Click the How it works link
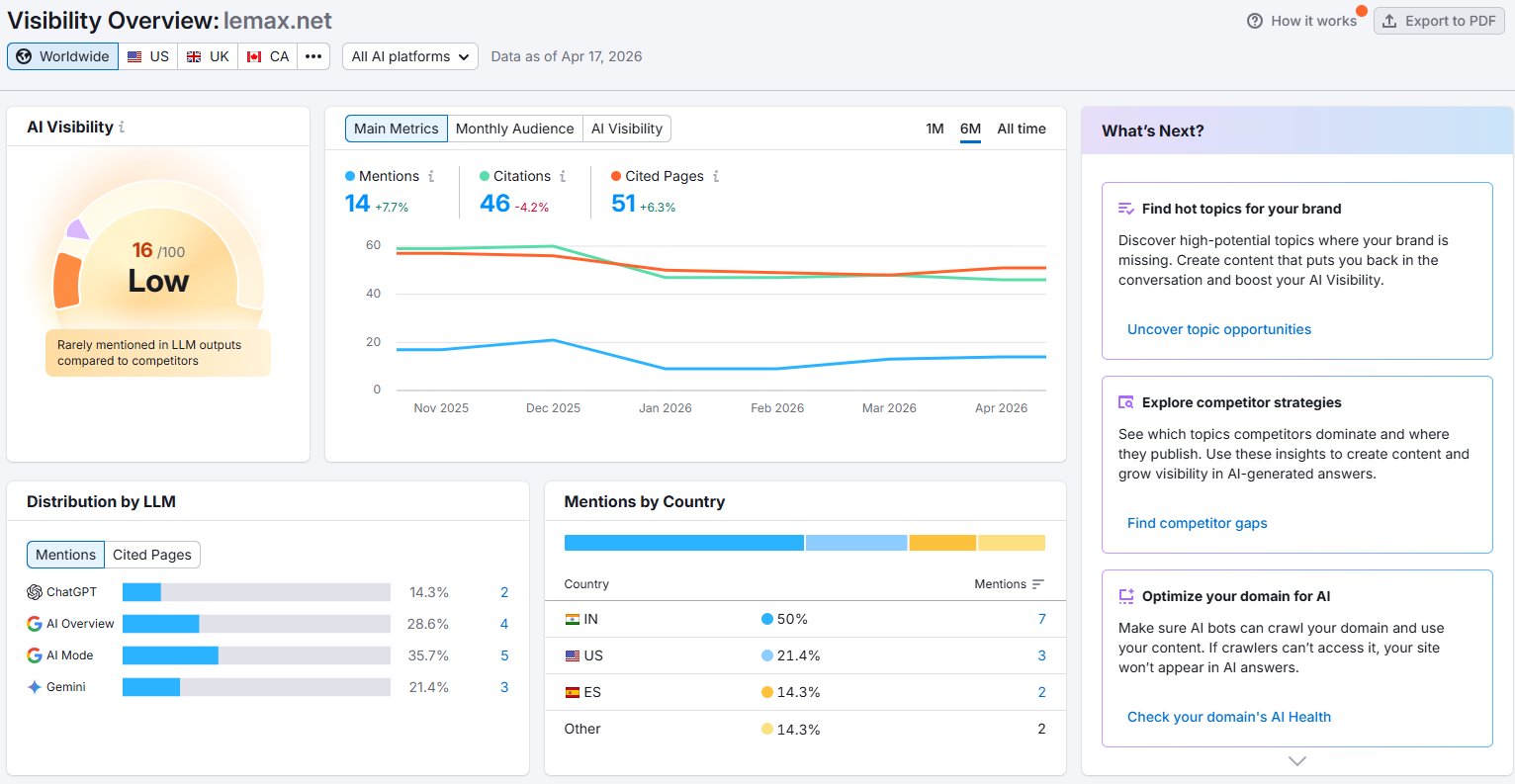The image size is (1515, 784). click(1313, 21)
